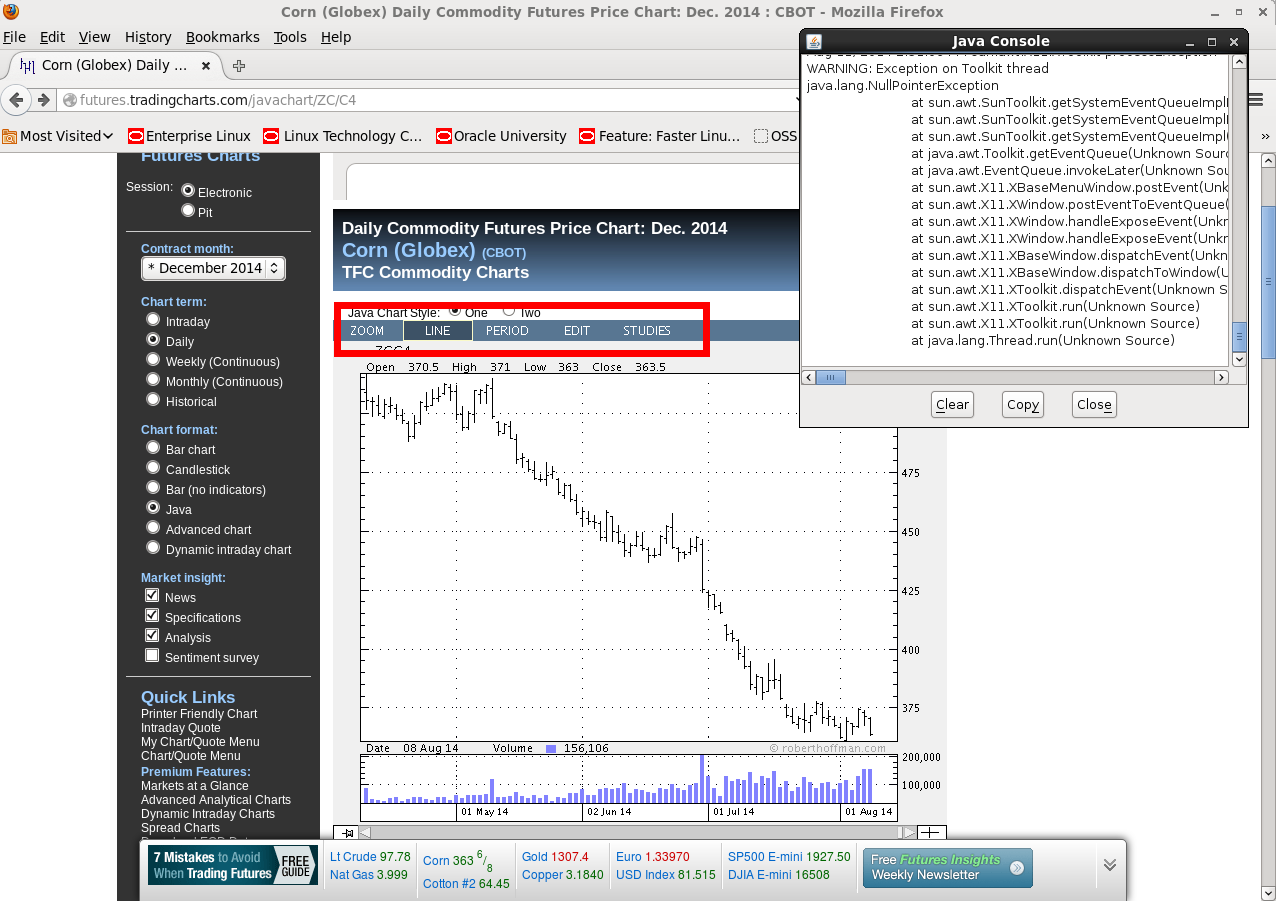Click the chart scroll-to-start icon below volume

pos(347,832)
